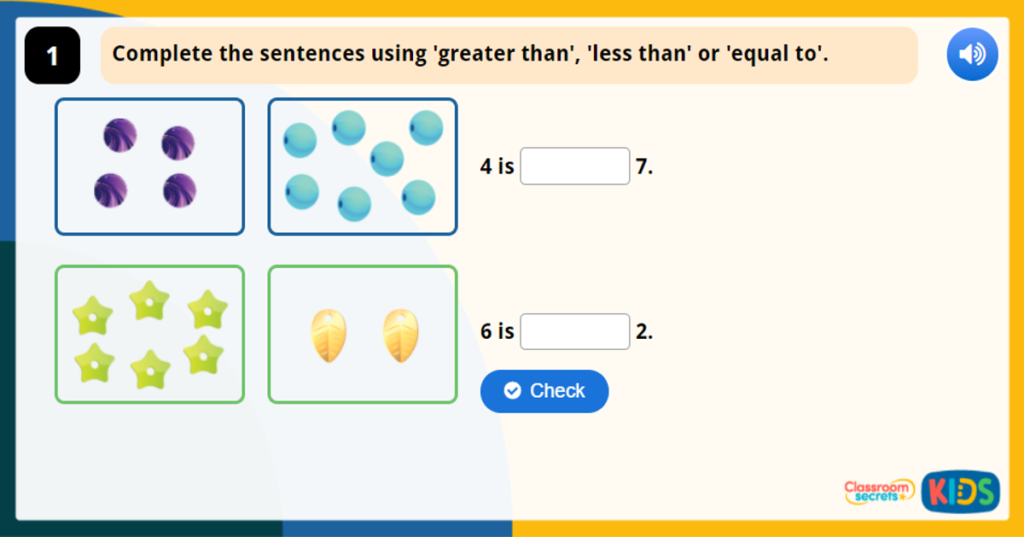The width and height of the screenshot is (1024, 537).
Task: Click the left yellow shell bead
Action: coord(328,335)
